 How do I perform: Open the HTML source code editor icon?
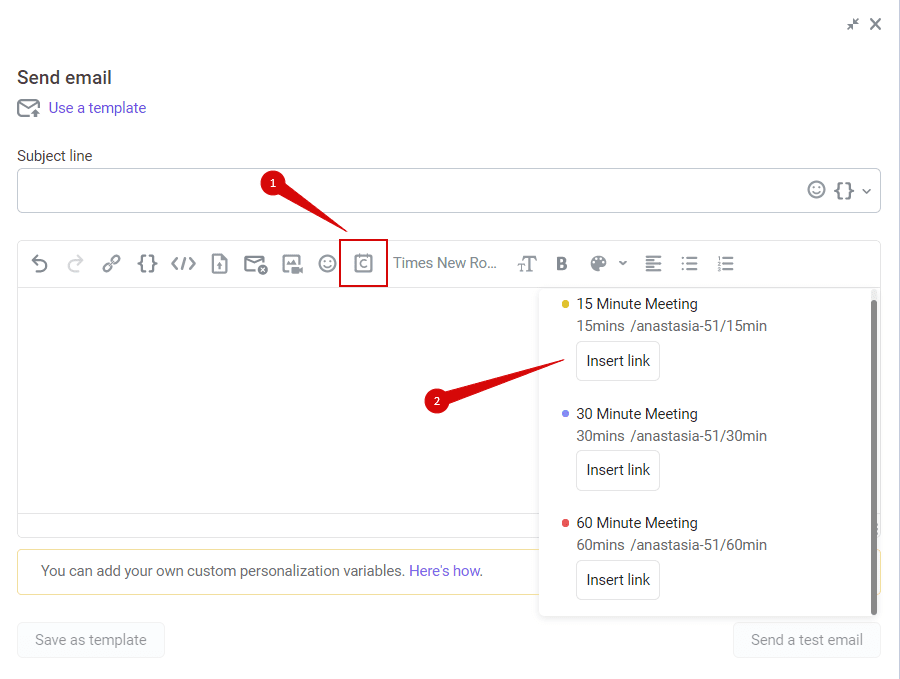[183, 263]
